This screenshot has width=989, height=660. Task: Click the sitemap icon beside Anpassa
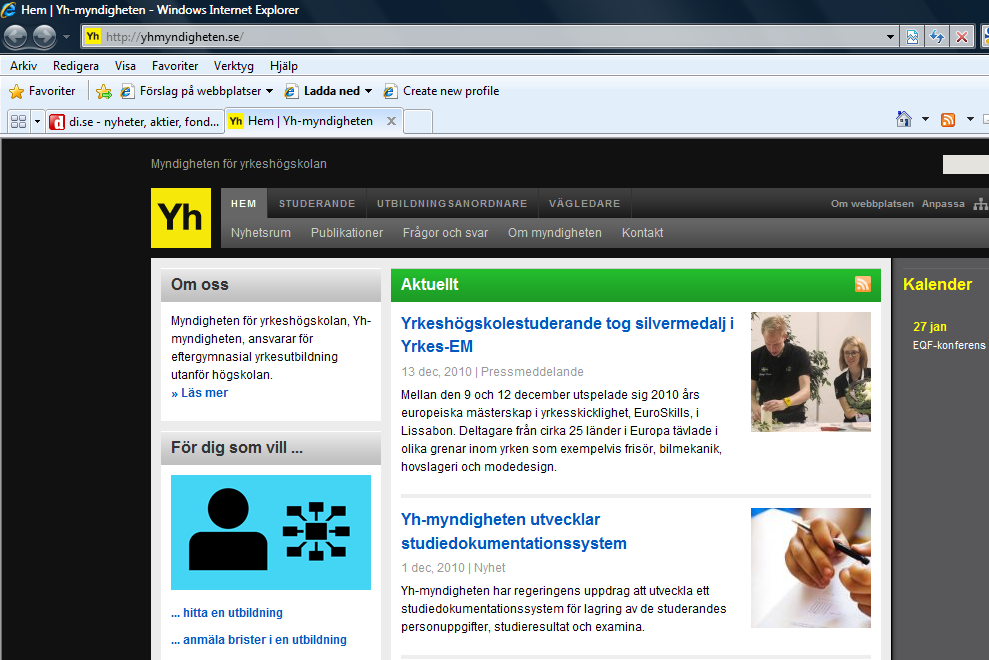(981, 204)
